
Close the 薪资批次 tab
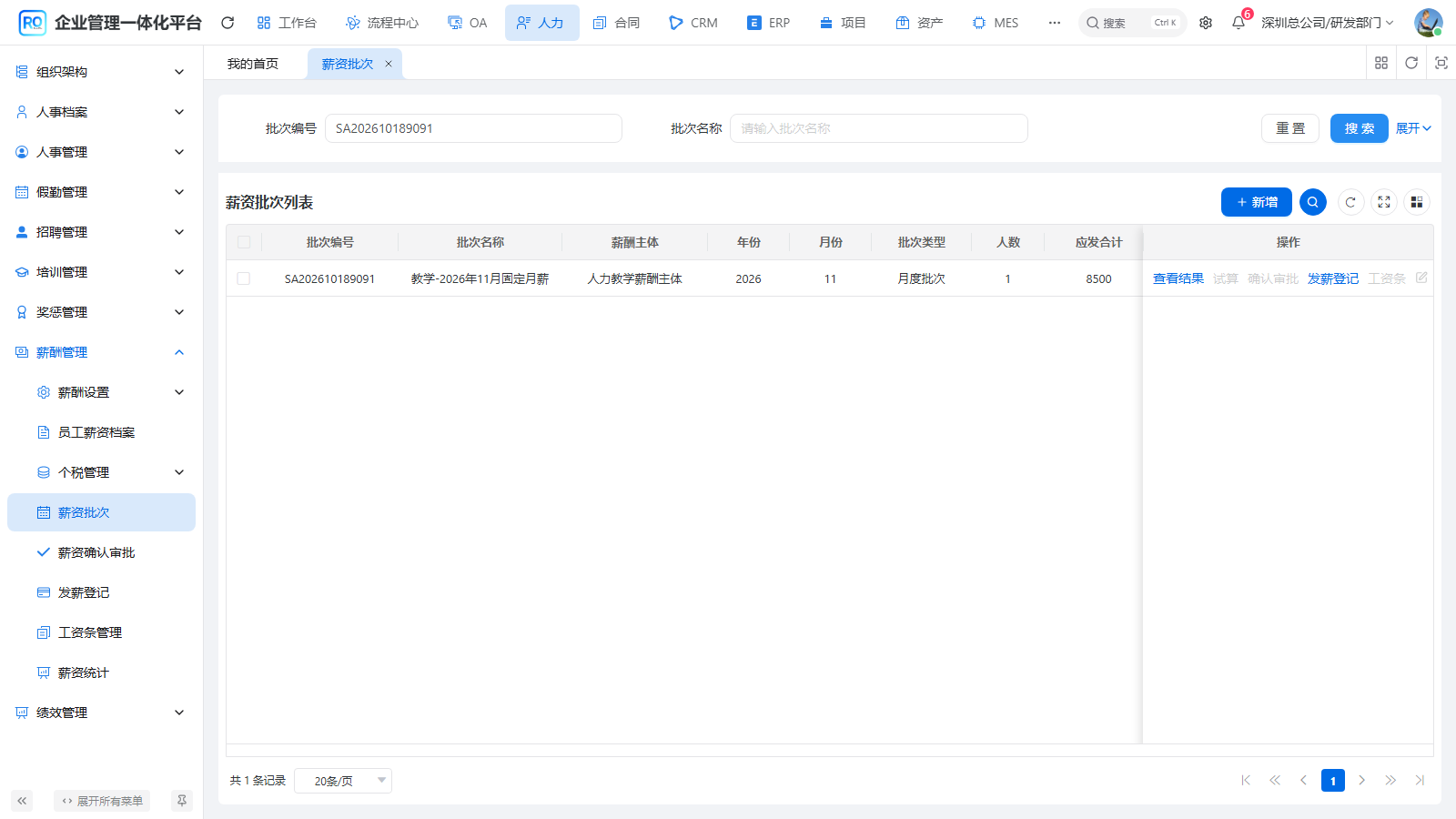[x=389, y=64]
